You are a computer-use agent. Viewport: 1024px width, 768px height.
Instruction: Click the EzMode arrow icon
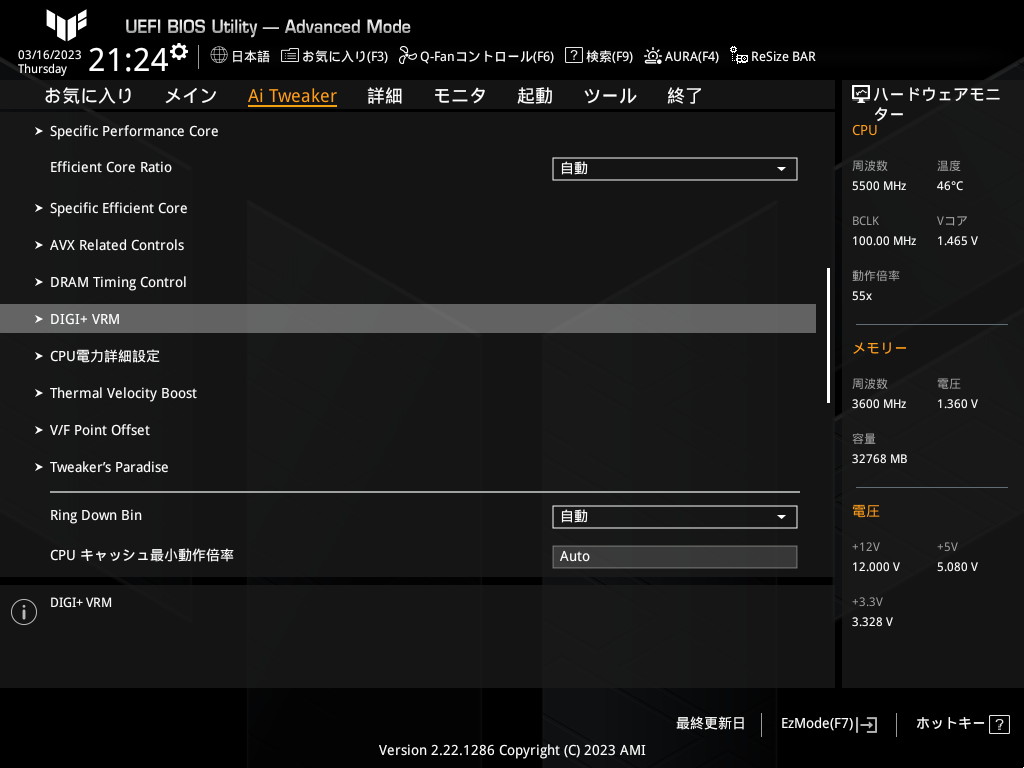(867, 724)
